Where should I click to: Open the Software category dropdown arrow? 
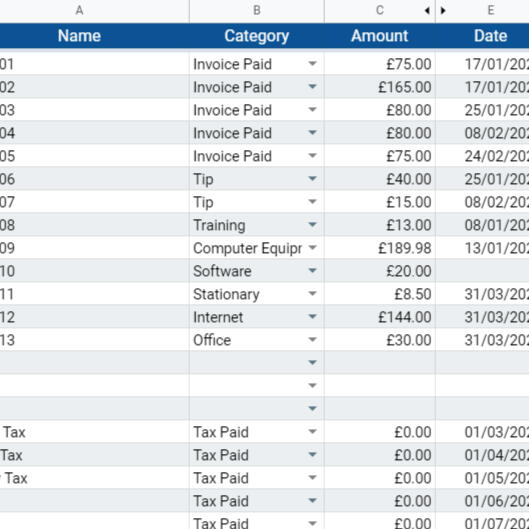coord(312,270)
